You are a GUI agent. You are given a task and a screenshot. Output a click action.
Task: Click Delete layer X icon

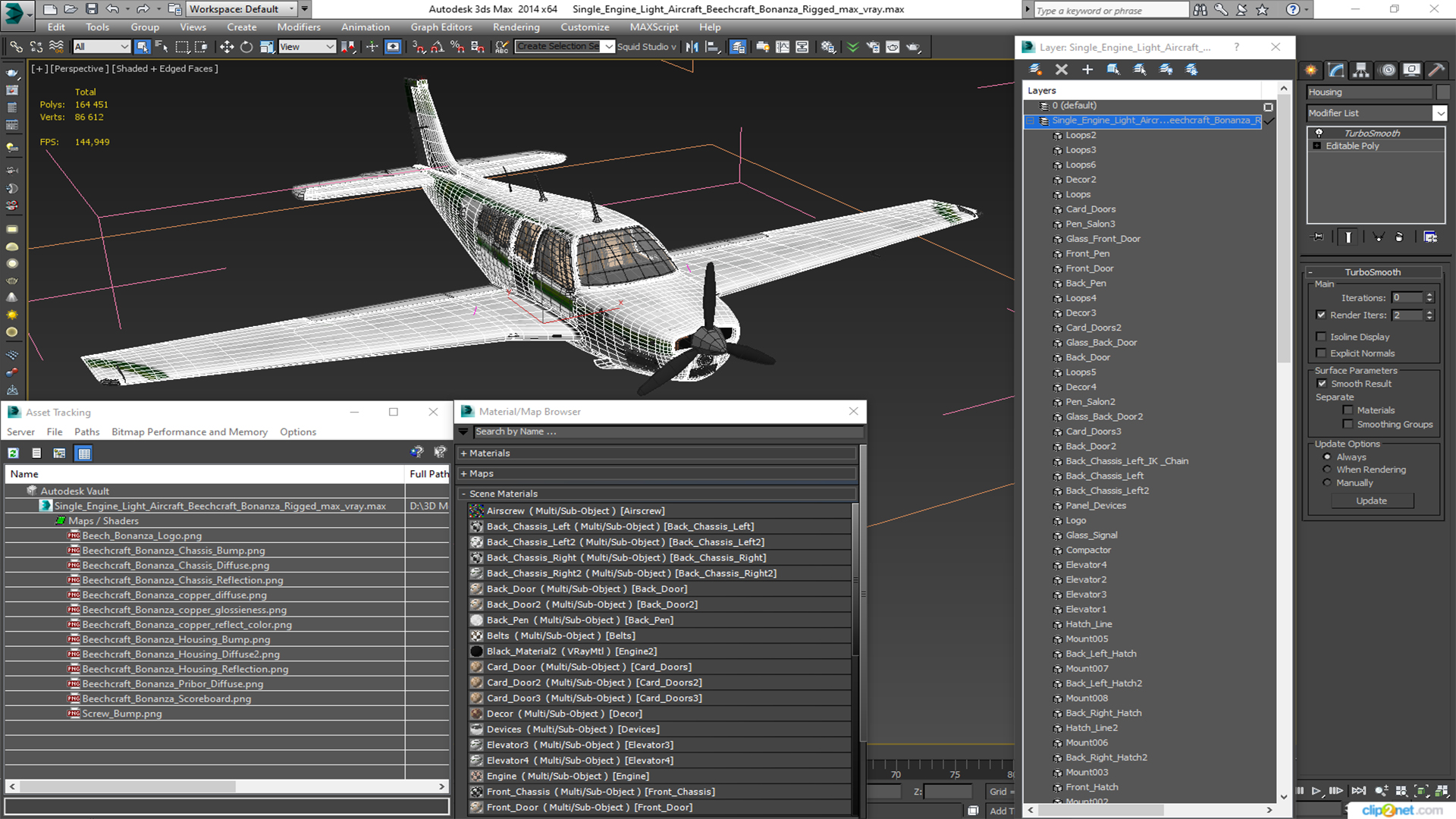[1061, 69]
